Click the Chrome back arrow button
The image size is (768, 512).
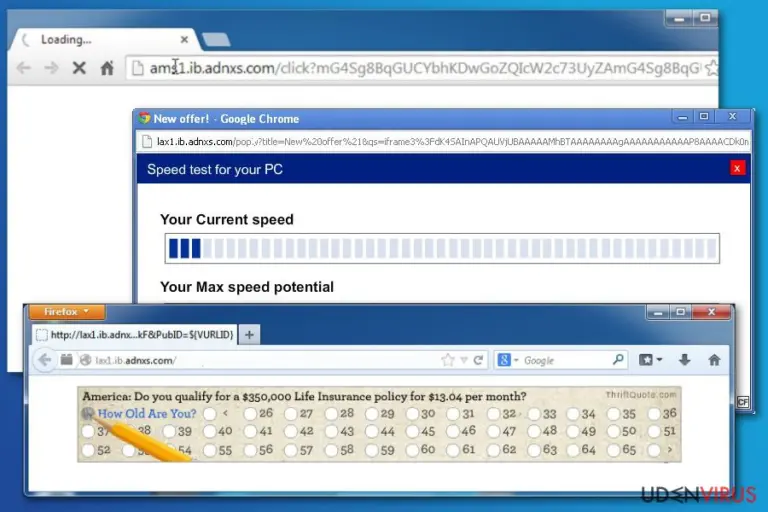click(24, 68)
